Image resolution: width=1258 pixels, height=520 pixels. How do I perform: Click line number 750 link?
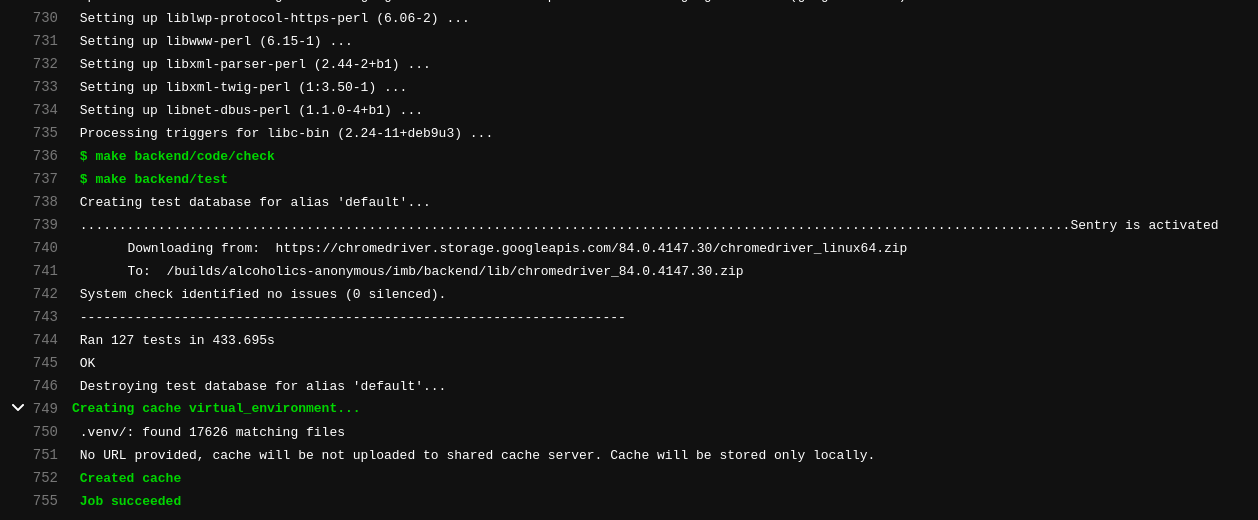click(x=45, y=432)
